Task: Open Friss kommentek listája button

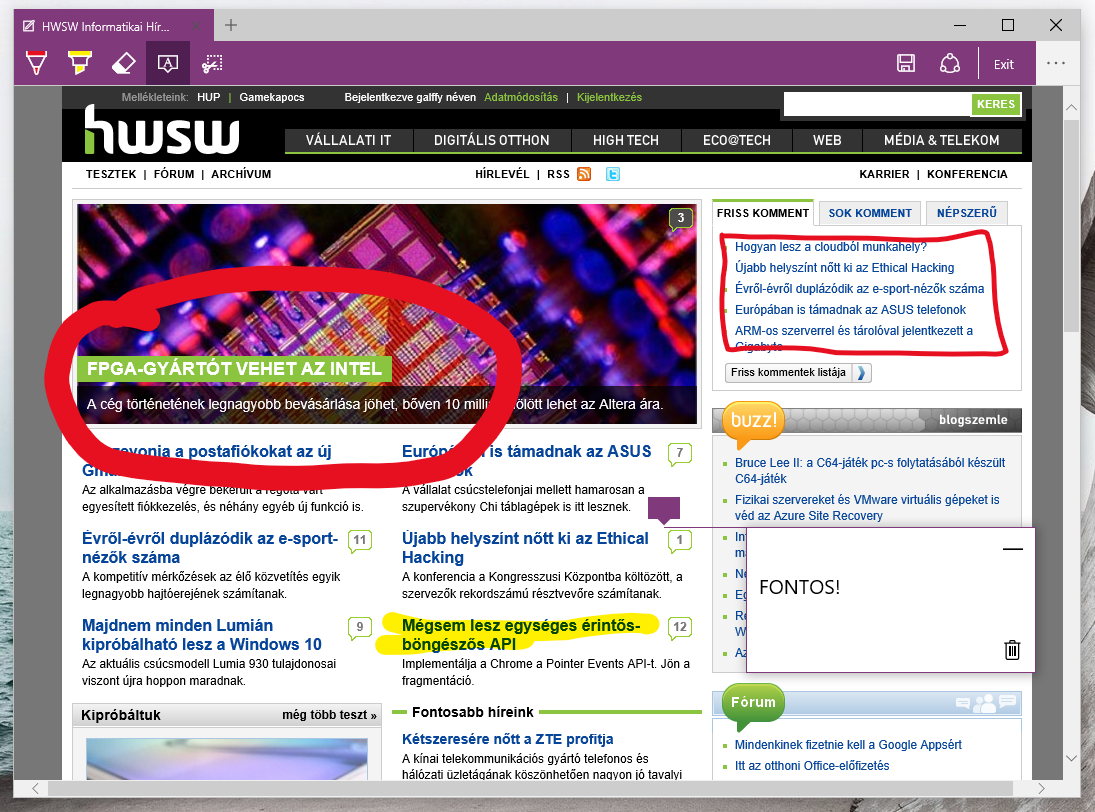Action: pos(798,373)
